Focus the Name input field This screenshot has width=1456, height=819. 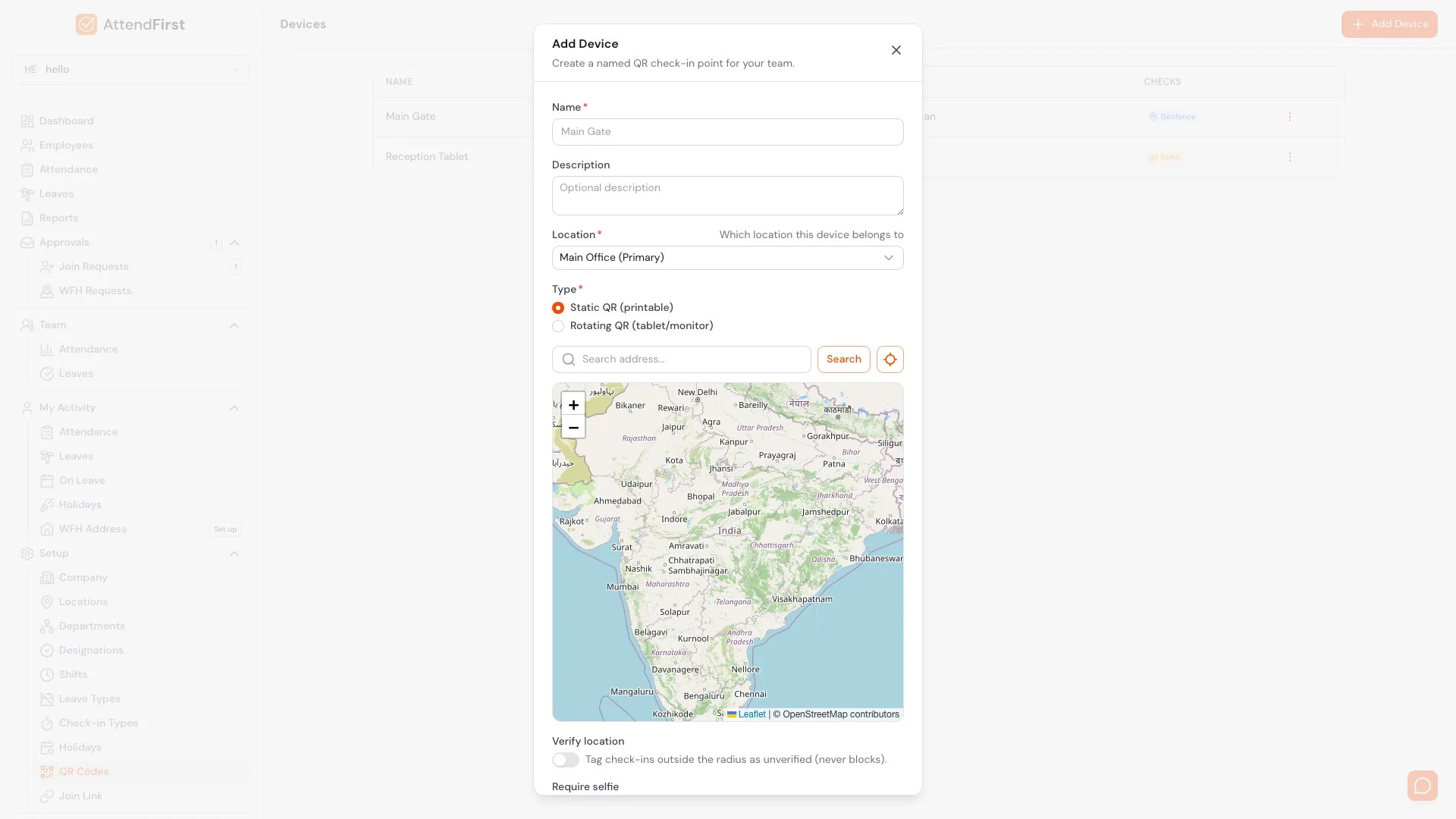(x=728, y=132)
